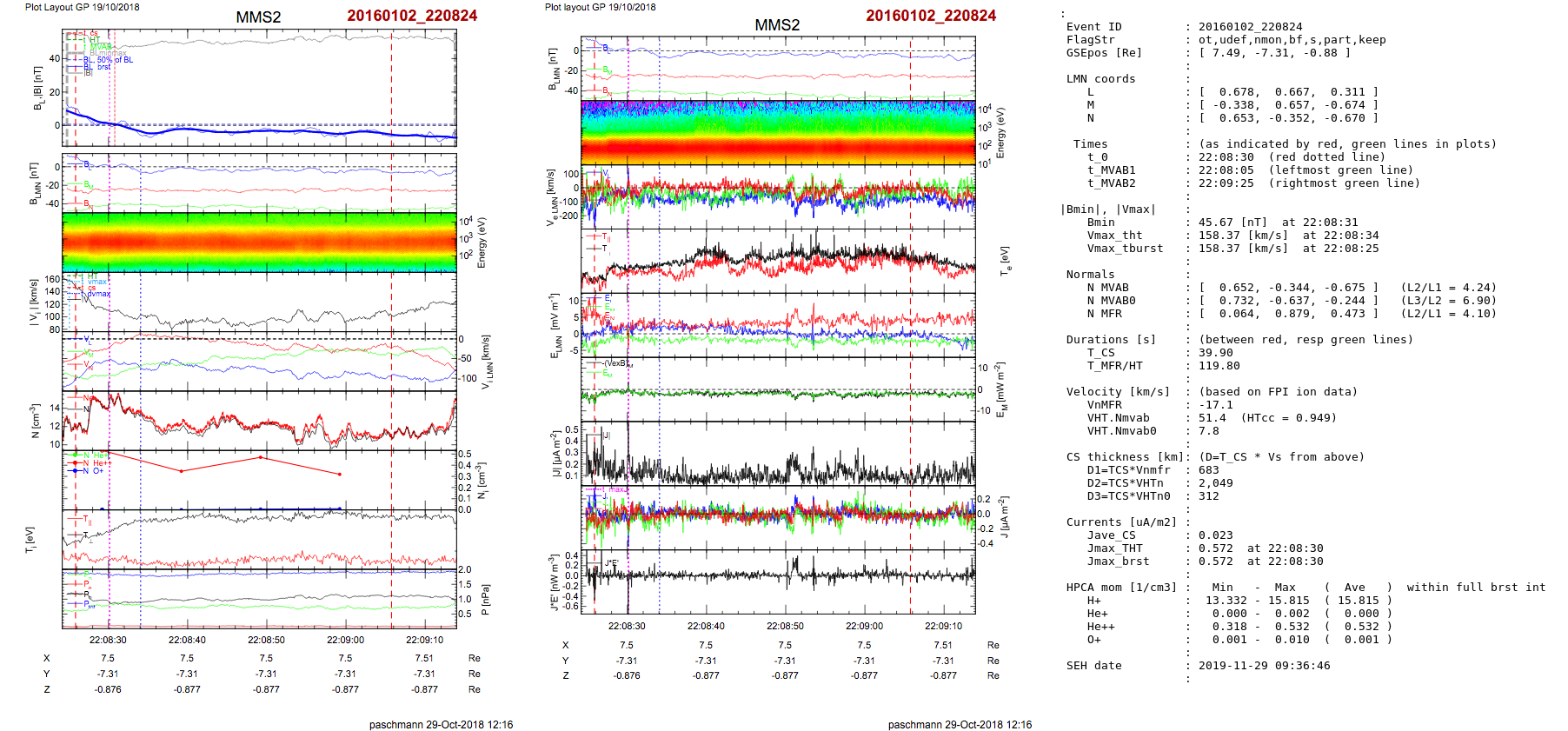Click the MMS2 title above the left plot
Screen dimensions: 1568x731
258,17
